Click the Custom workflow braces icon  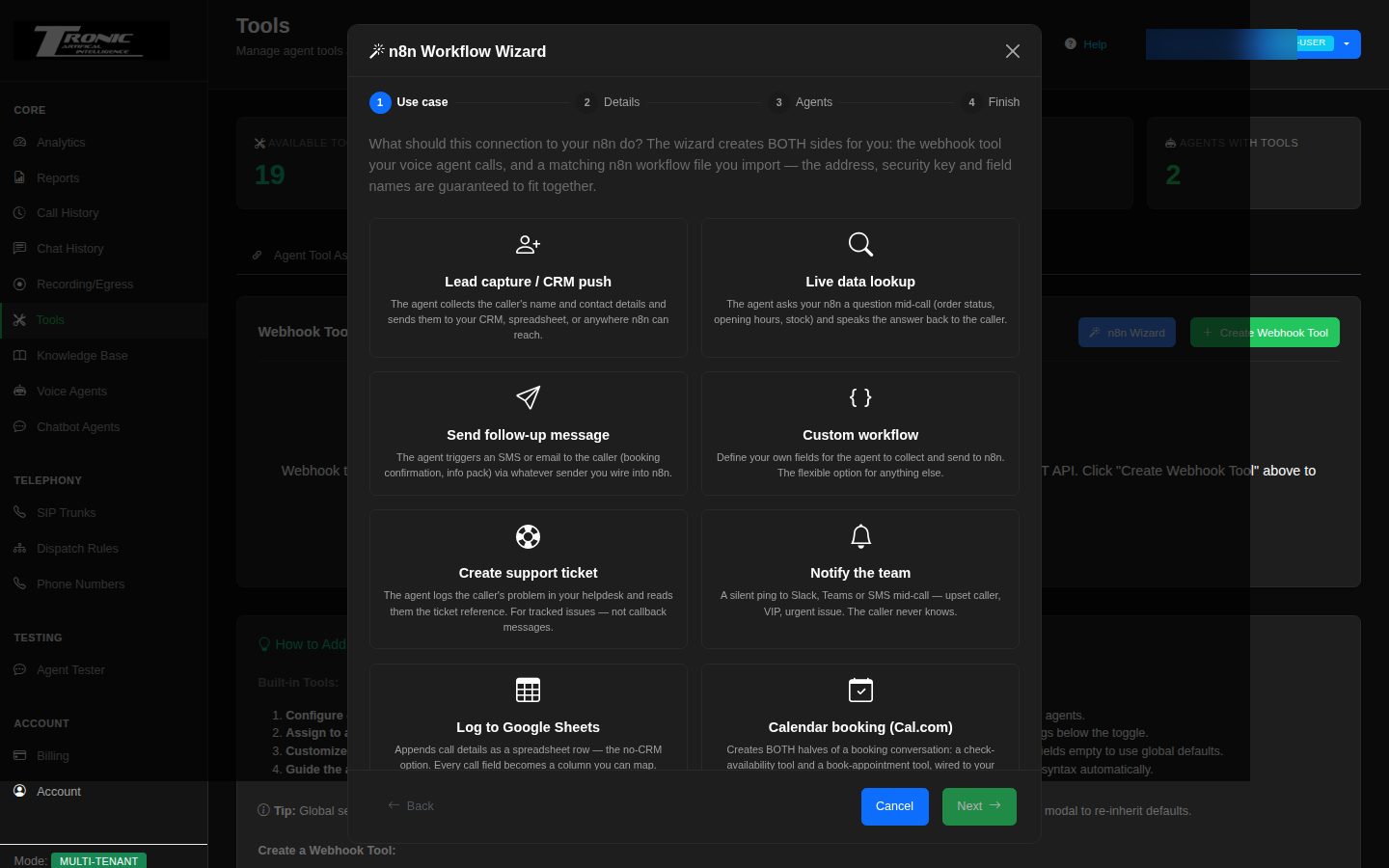point(860,397)
